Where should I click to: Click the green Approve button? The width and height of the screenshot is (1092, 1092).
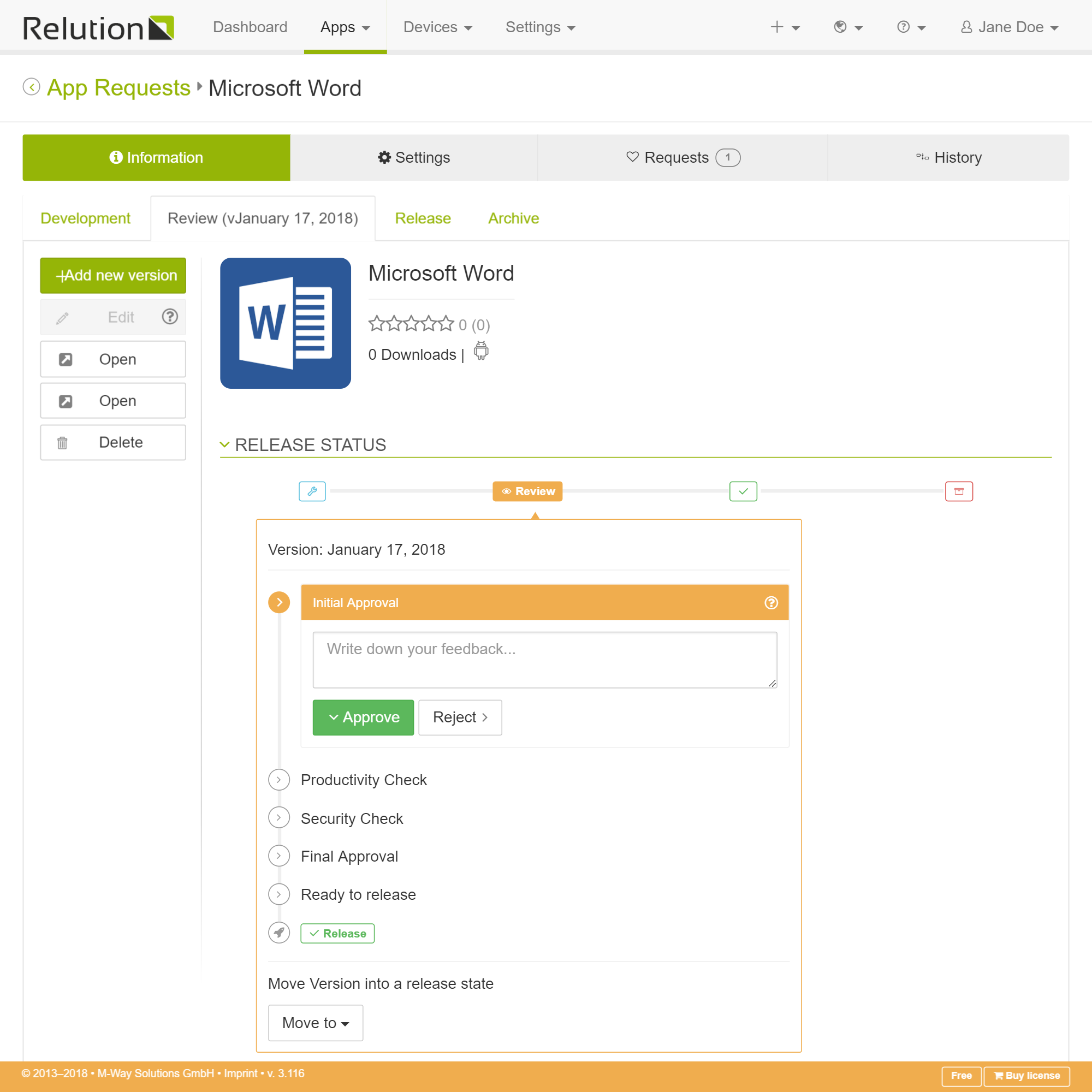click(x=364, y=717)
